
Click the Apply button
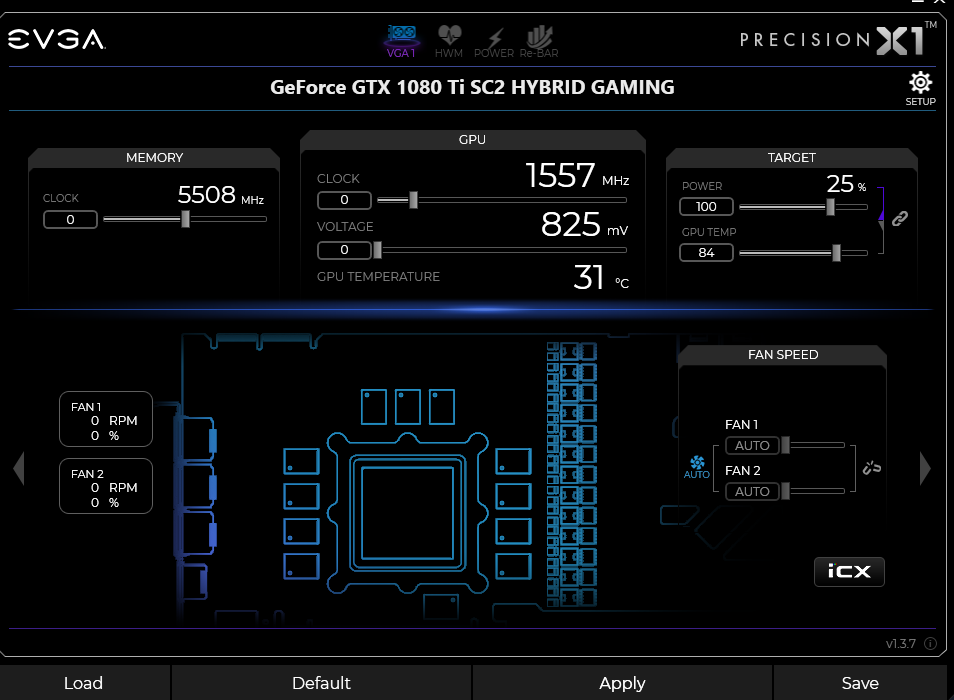click(622, 683)
